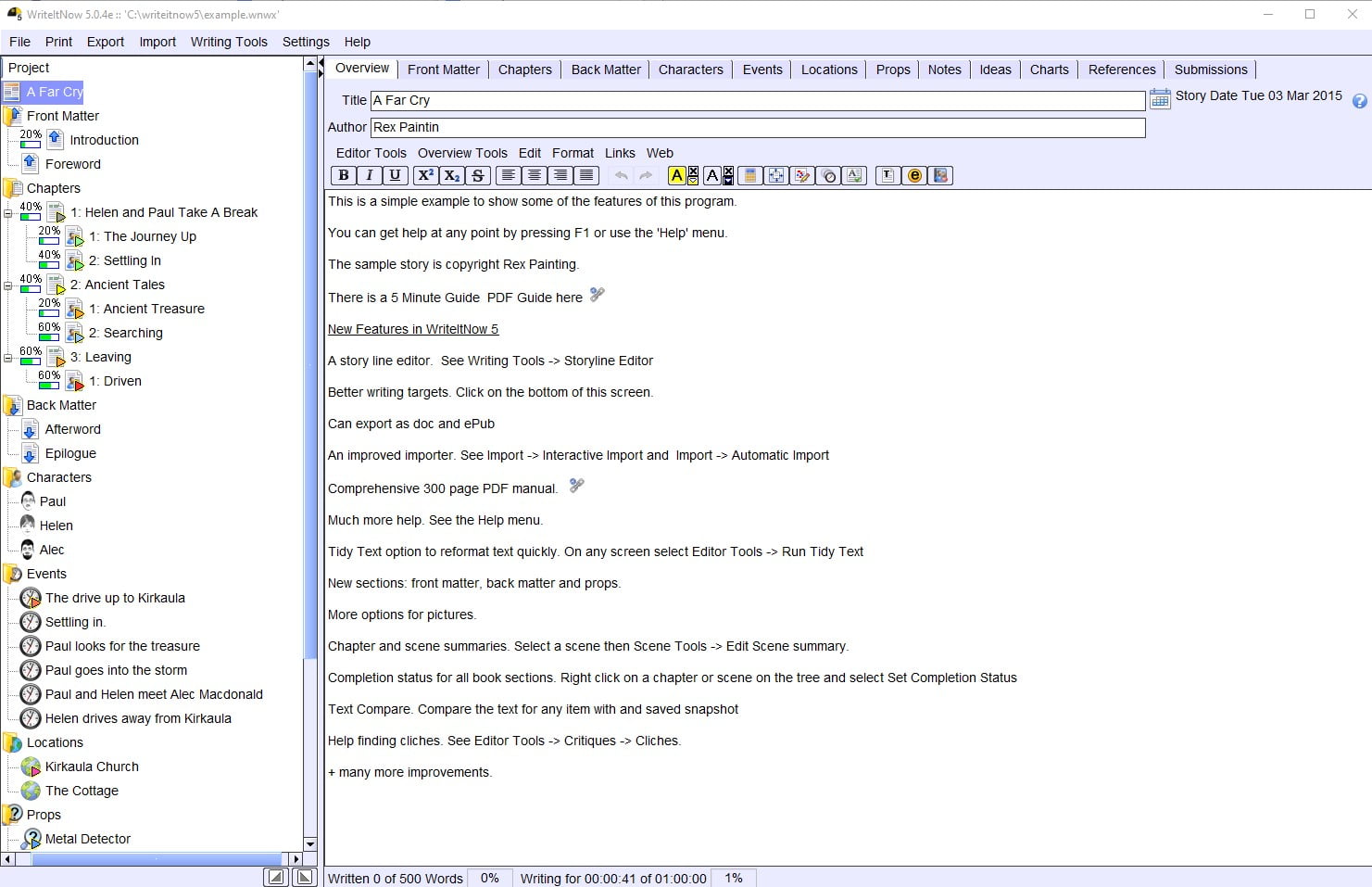Viewport: 1372px width, 887px height.
Task: Select 'Kirkaula Church' in the Locations list
Action: point(94,767)
